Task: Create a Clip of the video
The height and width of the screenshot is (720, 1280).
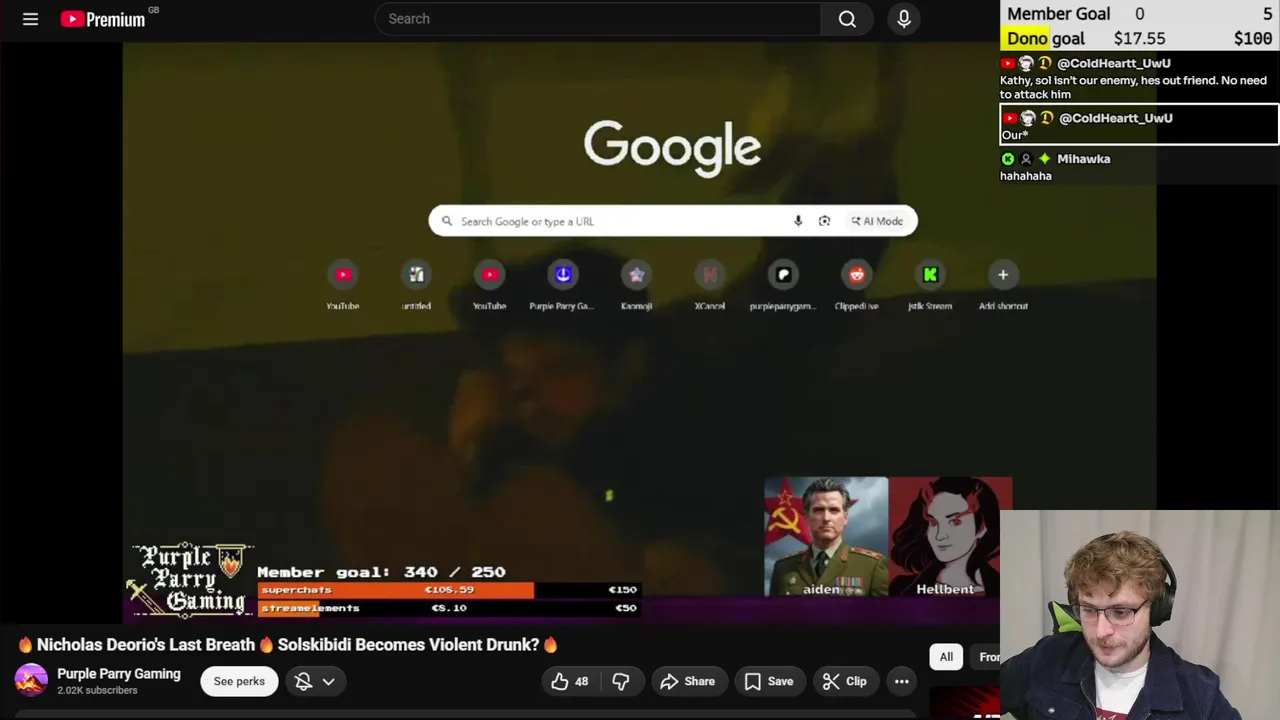Action: 845,681
